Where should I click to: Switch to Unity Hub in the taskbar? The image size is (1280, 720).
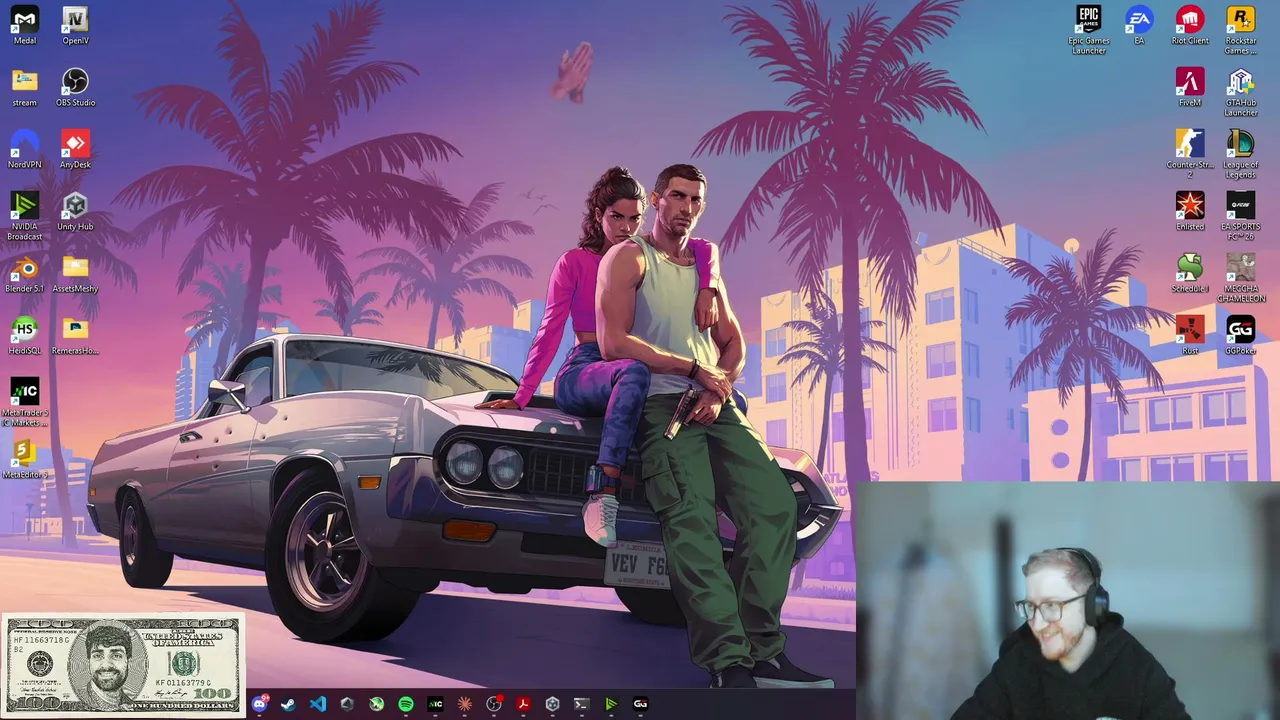tap(552, 704)
